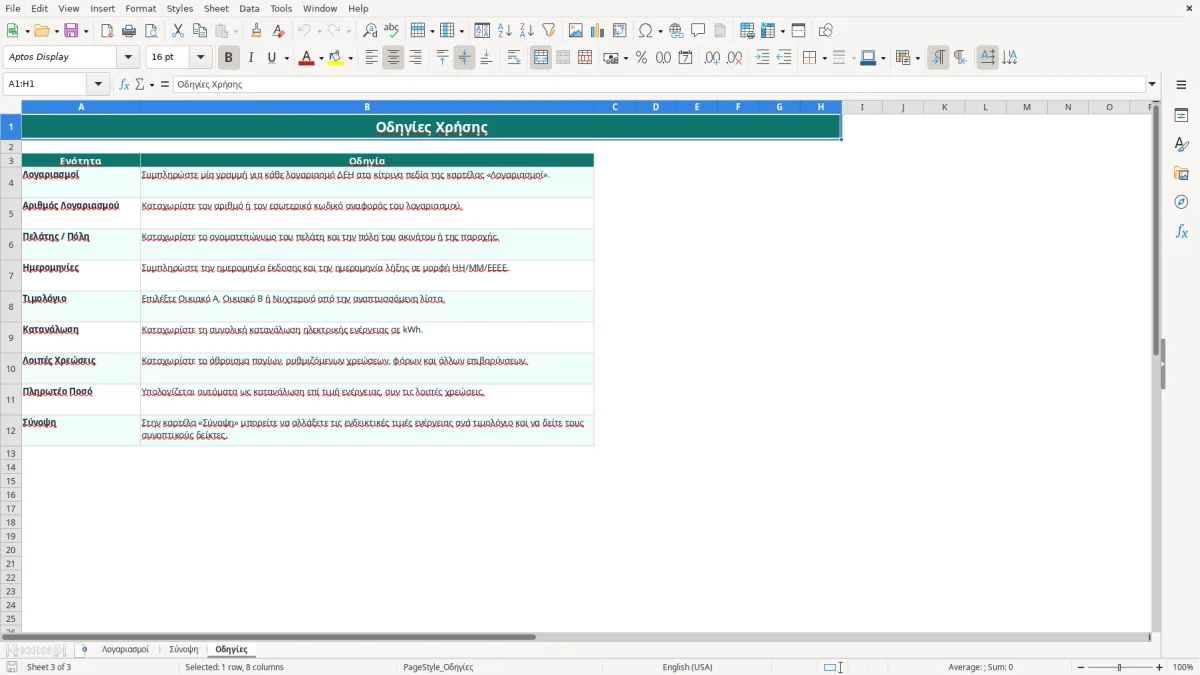The image size is (1200, 675).
Task: Toggle bold formatting
Action: coord(229,58)
